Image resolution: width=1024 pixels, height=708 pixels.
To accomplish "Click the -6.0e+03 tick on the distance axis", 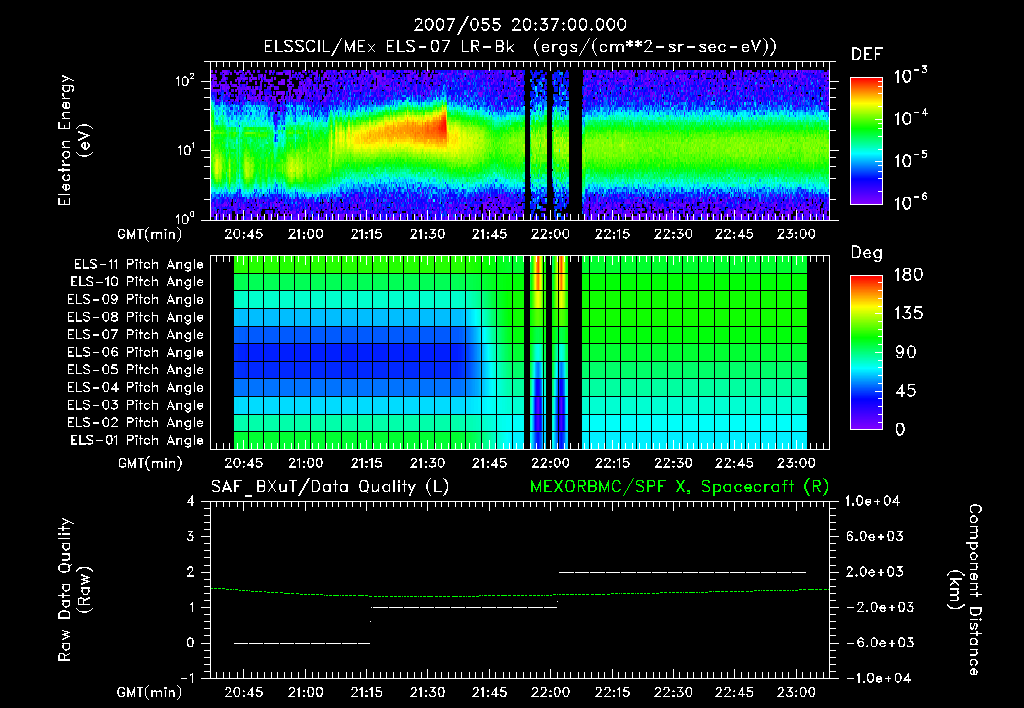I will pyautogui.click(x=880, y=643).
